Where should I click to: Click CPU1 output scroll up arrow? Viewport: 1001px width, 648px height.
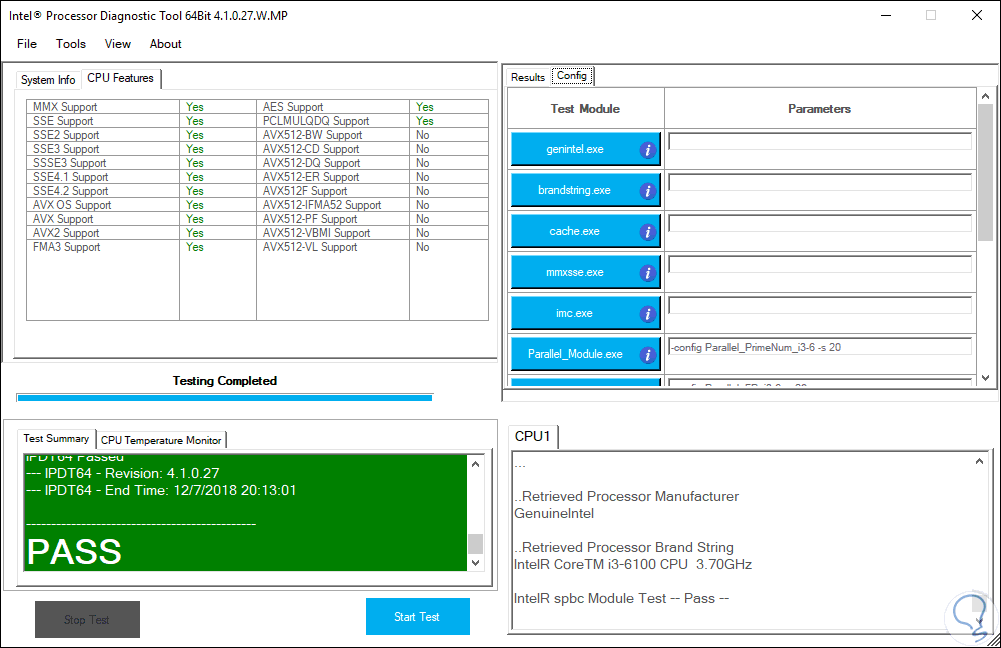pos(979,461)
